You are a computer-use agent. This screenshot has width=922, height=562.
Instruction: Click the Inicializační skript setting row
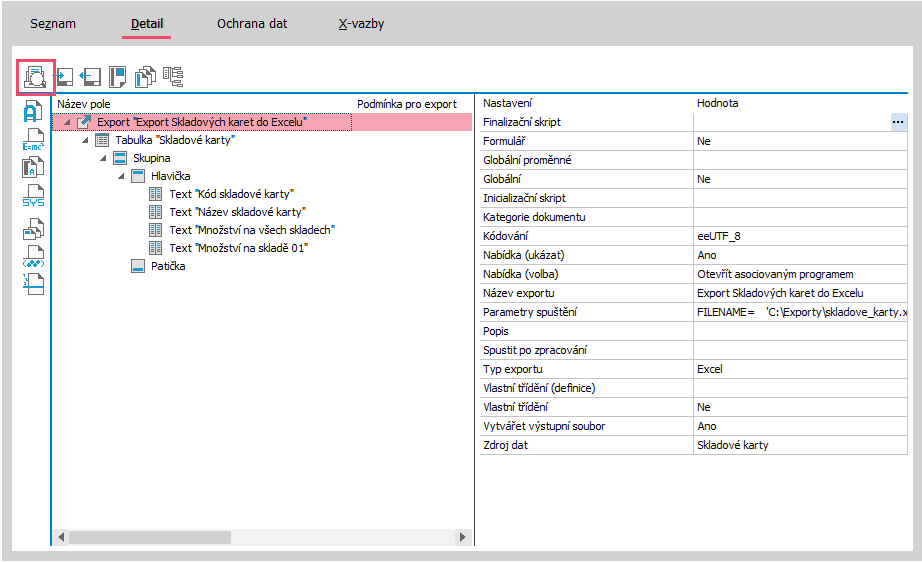point(693,198)
